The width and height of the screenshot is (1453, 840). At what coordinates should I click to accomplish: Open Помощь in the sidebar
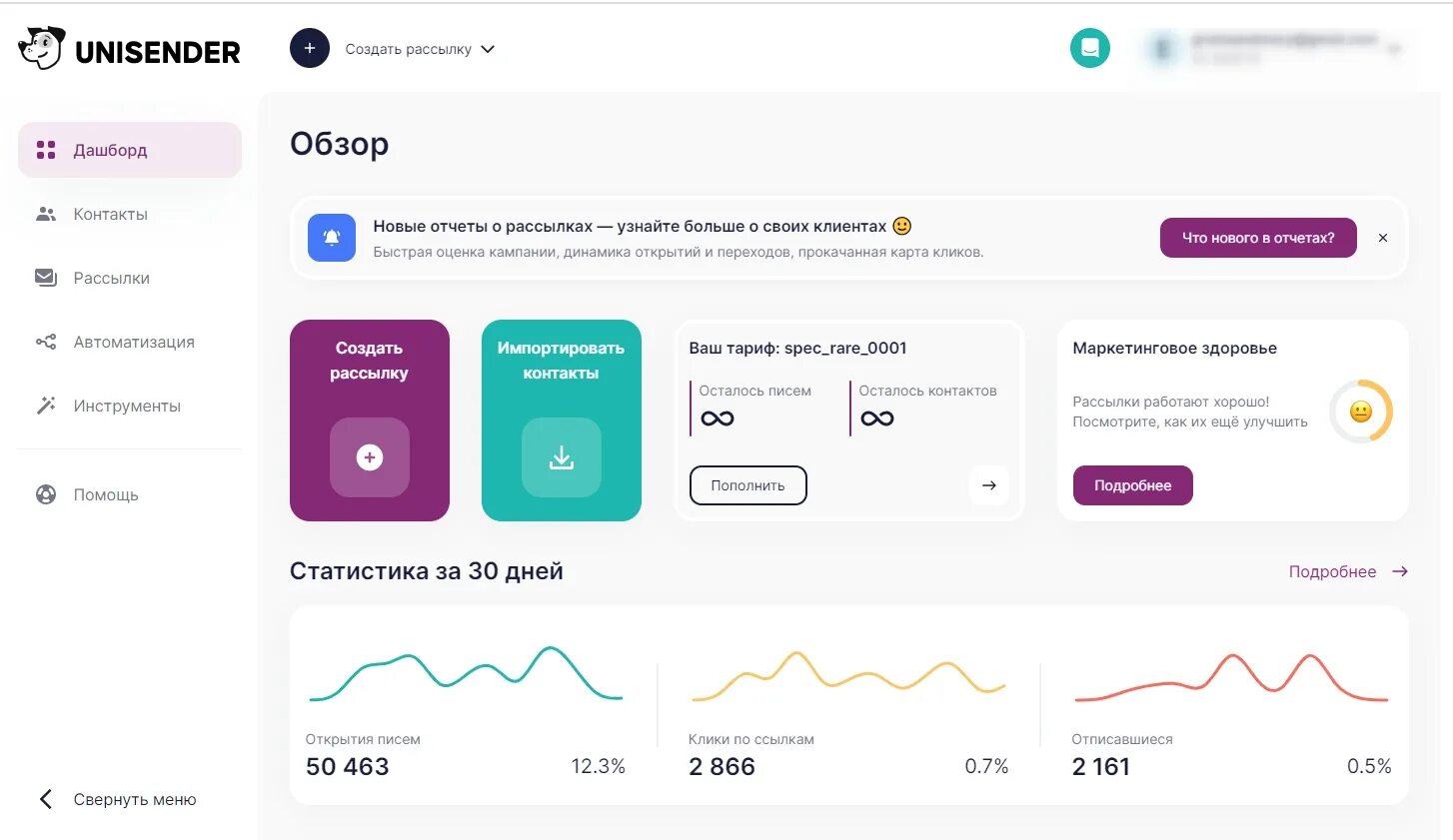click(130, 494)
